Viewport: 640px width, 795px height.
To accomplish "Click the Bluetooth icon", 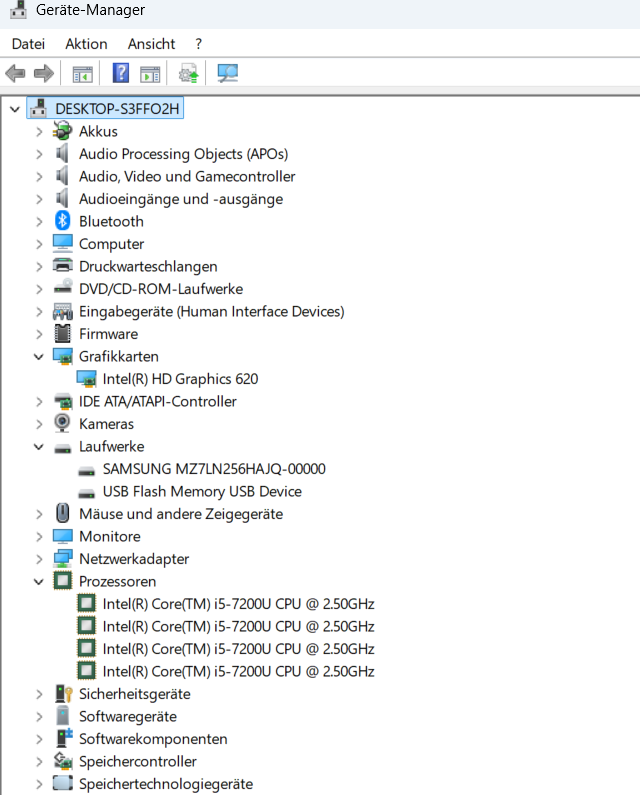I will click(x=62, y=221).
